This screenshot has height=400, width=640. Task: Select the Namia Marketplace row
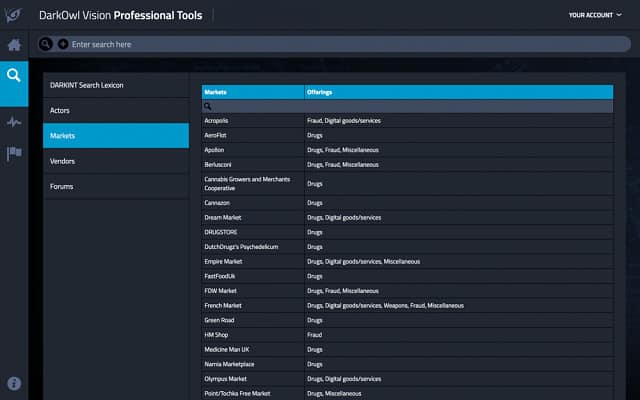point(407,364)
